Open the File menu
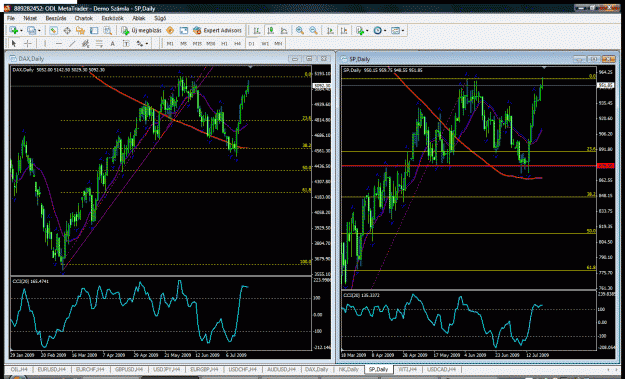The width and height of the screenshot is (625, 379). point(11,18)
